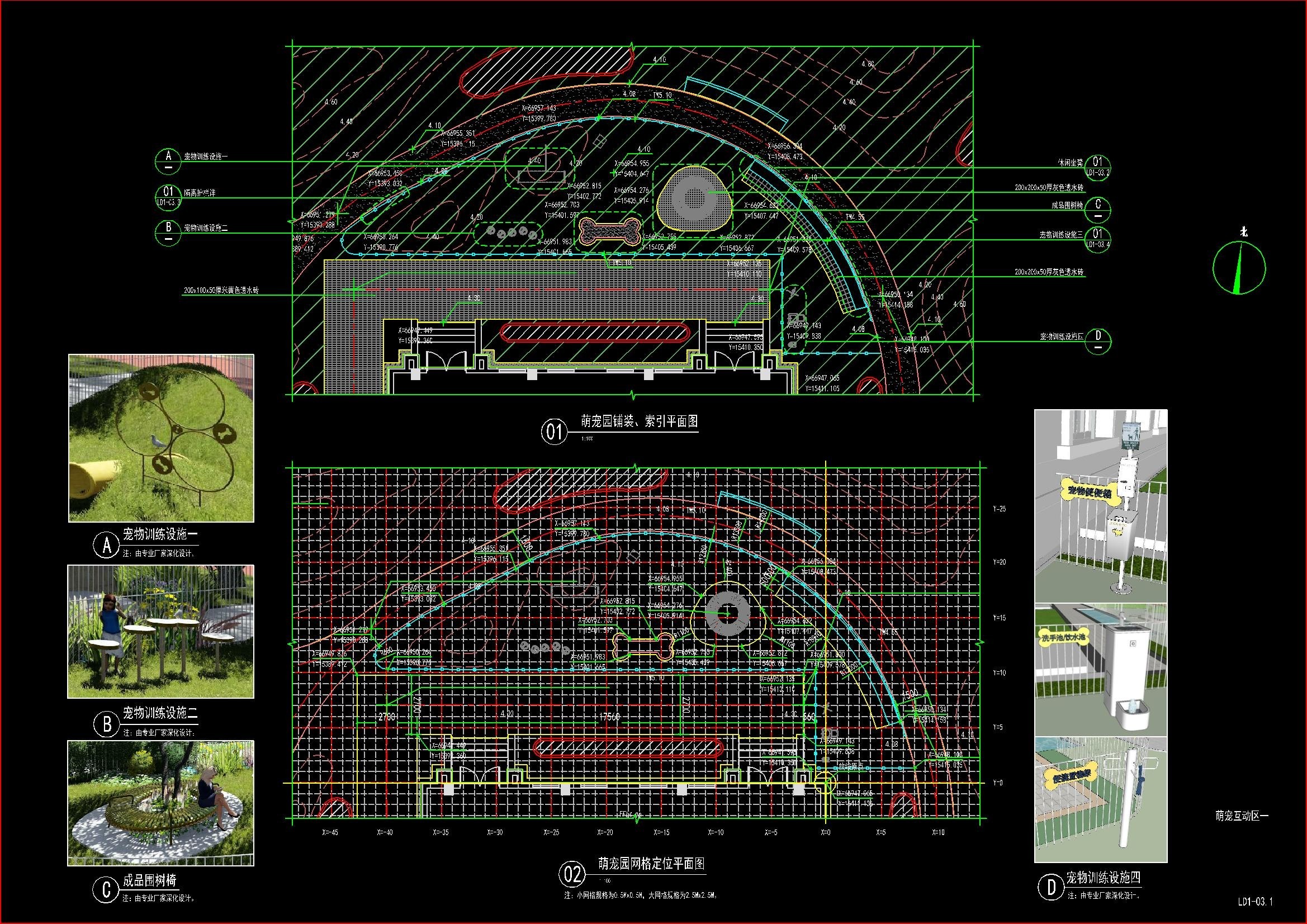Click the bone-shaped feature in the grid plan 02

coord(643,647)
